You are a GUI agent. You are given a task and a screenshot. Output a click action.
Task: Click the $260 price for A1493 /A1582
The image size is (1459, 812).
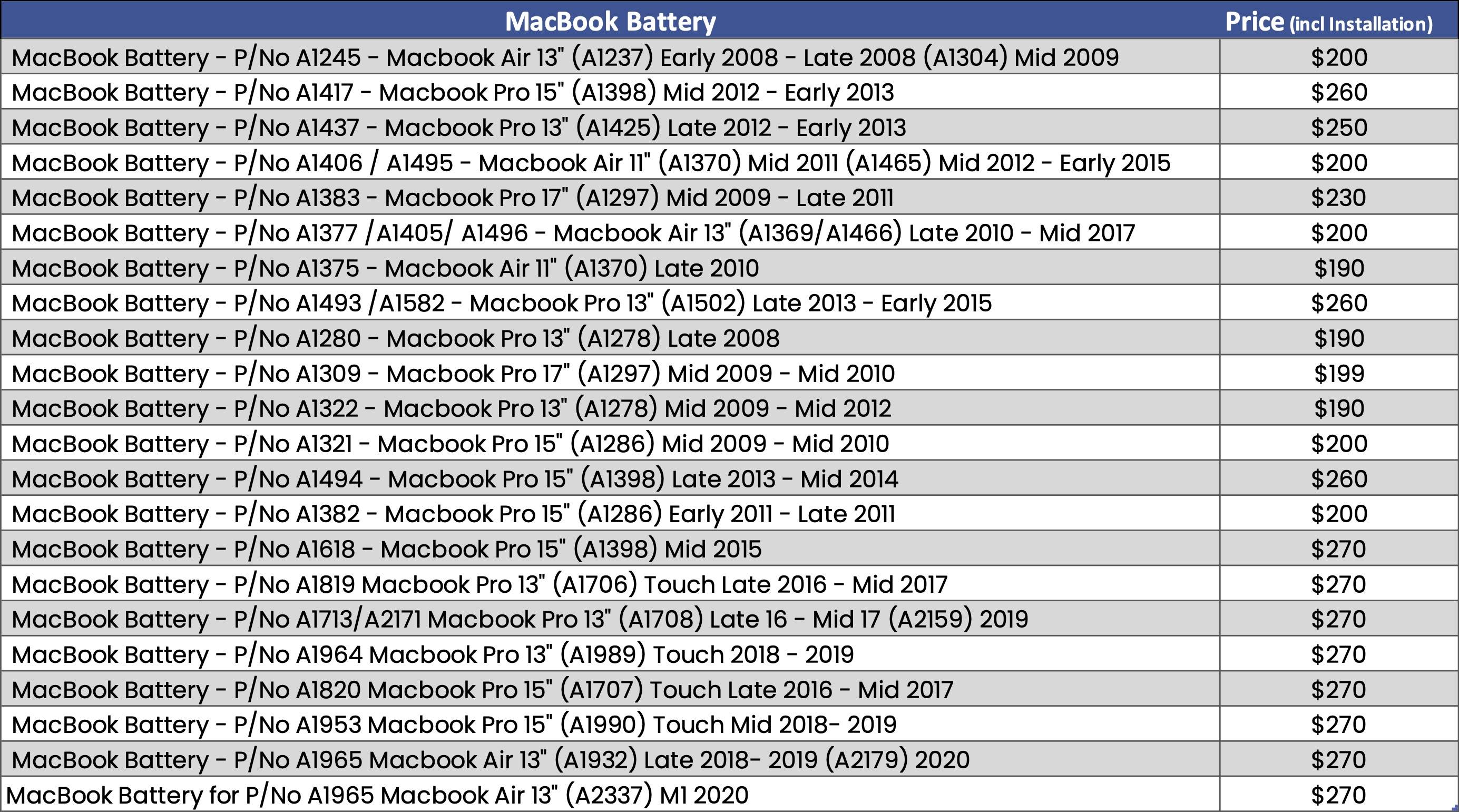pos(1339,304)
